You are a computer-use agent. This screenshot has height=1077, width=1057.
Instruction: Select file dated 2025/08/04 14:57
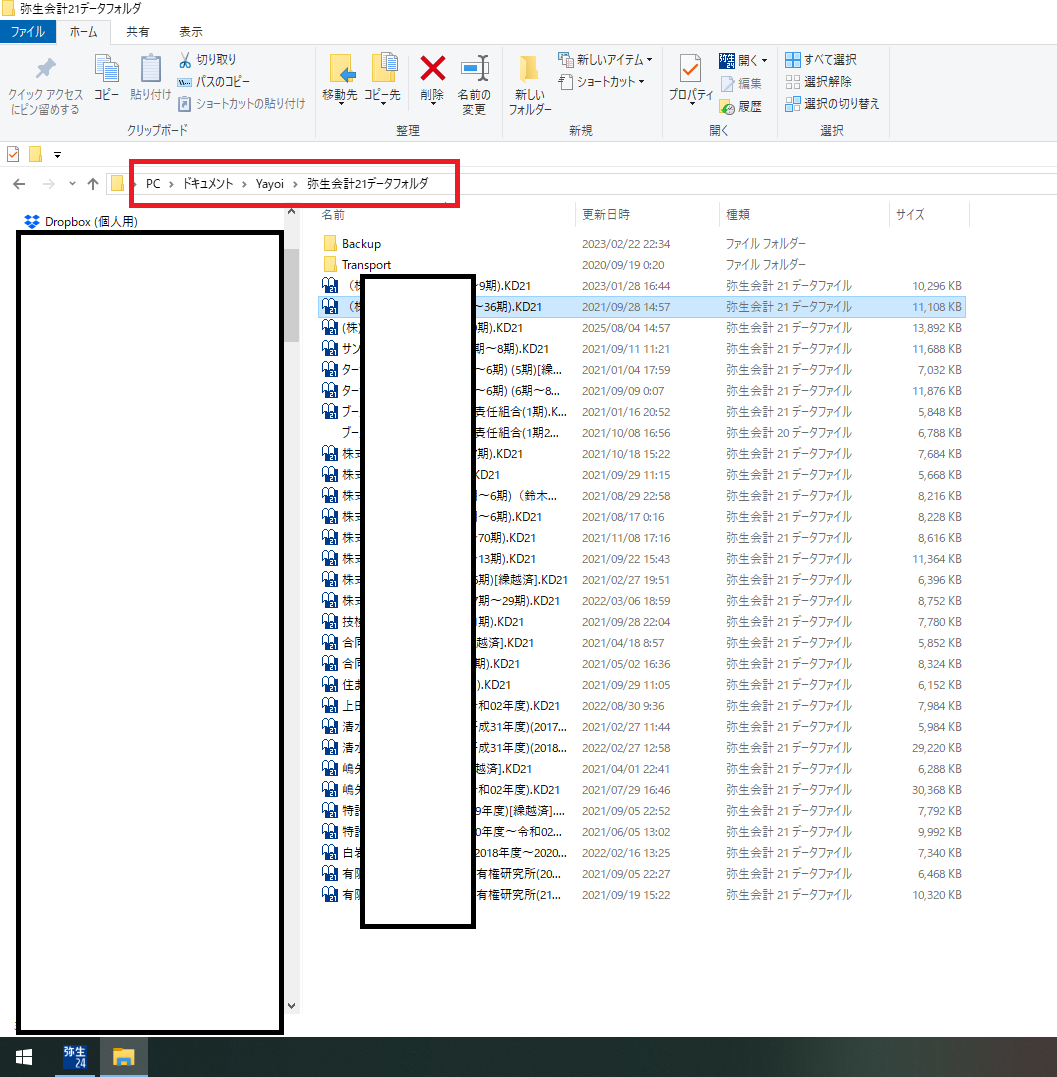coord(642,328)
